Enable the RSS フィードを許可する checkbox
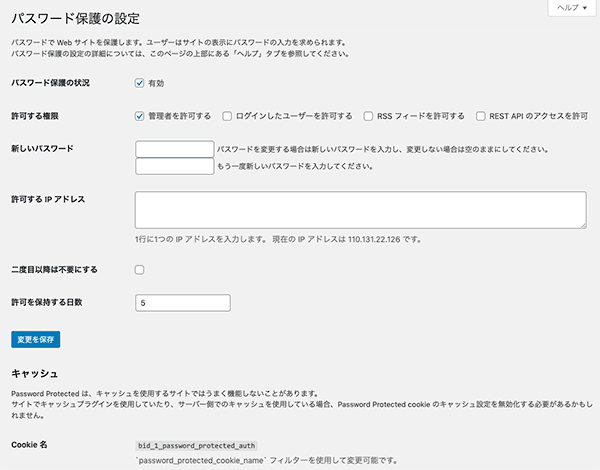The height and width of the screenshot is (470, 600). (x=369, y=116)
